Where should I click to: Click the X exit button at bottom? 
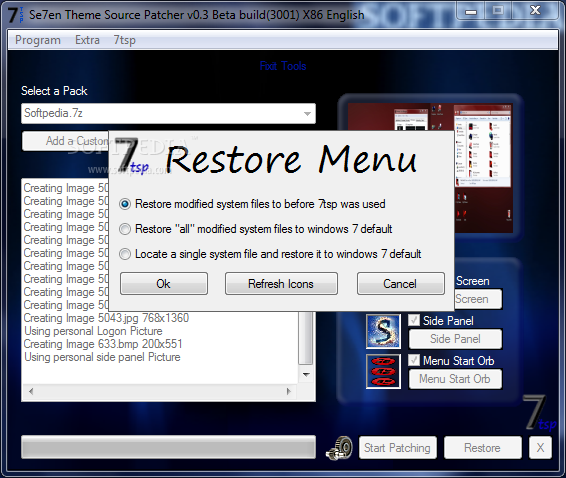(540, 448)
